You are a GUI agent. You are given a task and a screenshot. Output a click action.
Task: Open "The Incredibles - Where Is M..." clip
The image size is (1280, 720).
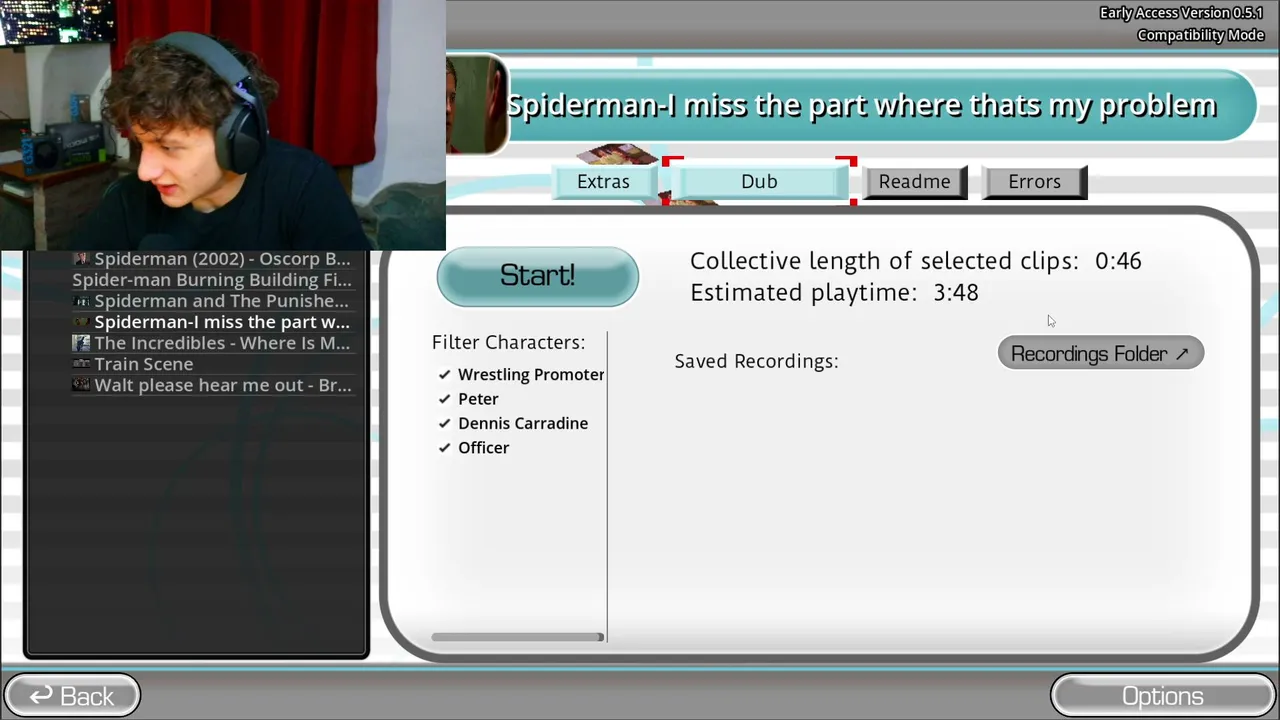coord(212,343)
